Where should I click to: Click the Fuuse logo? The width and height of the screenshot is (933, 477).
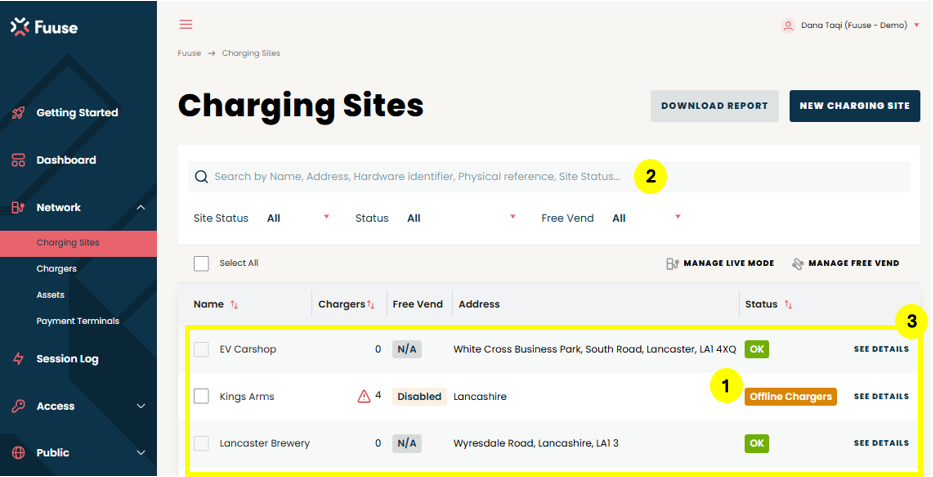pos(44,27)
